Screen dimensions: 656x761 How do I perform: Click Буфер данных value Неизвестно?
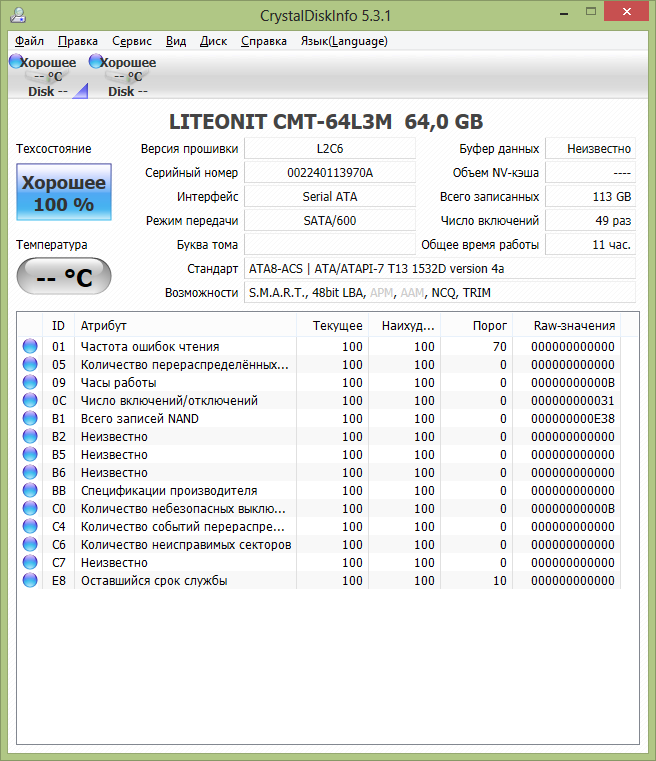(590, 149)
